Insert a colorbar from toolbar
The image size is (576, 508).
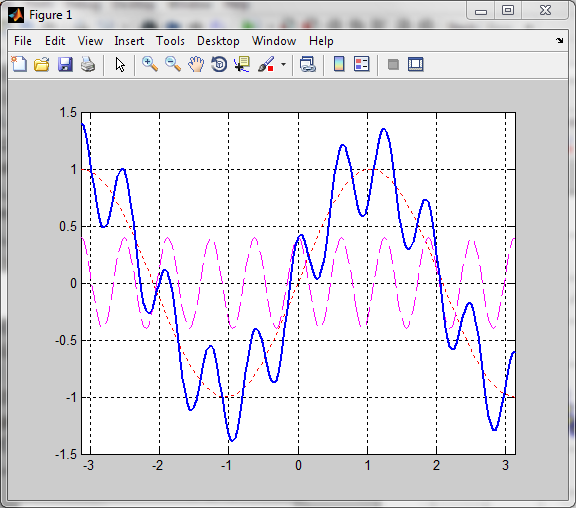[x=339, y=64]
